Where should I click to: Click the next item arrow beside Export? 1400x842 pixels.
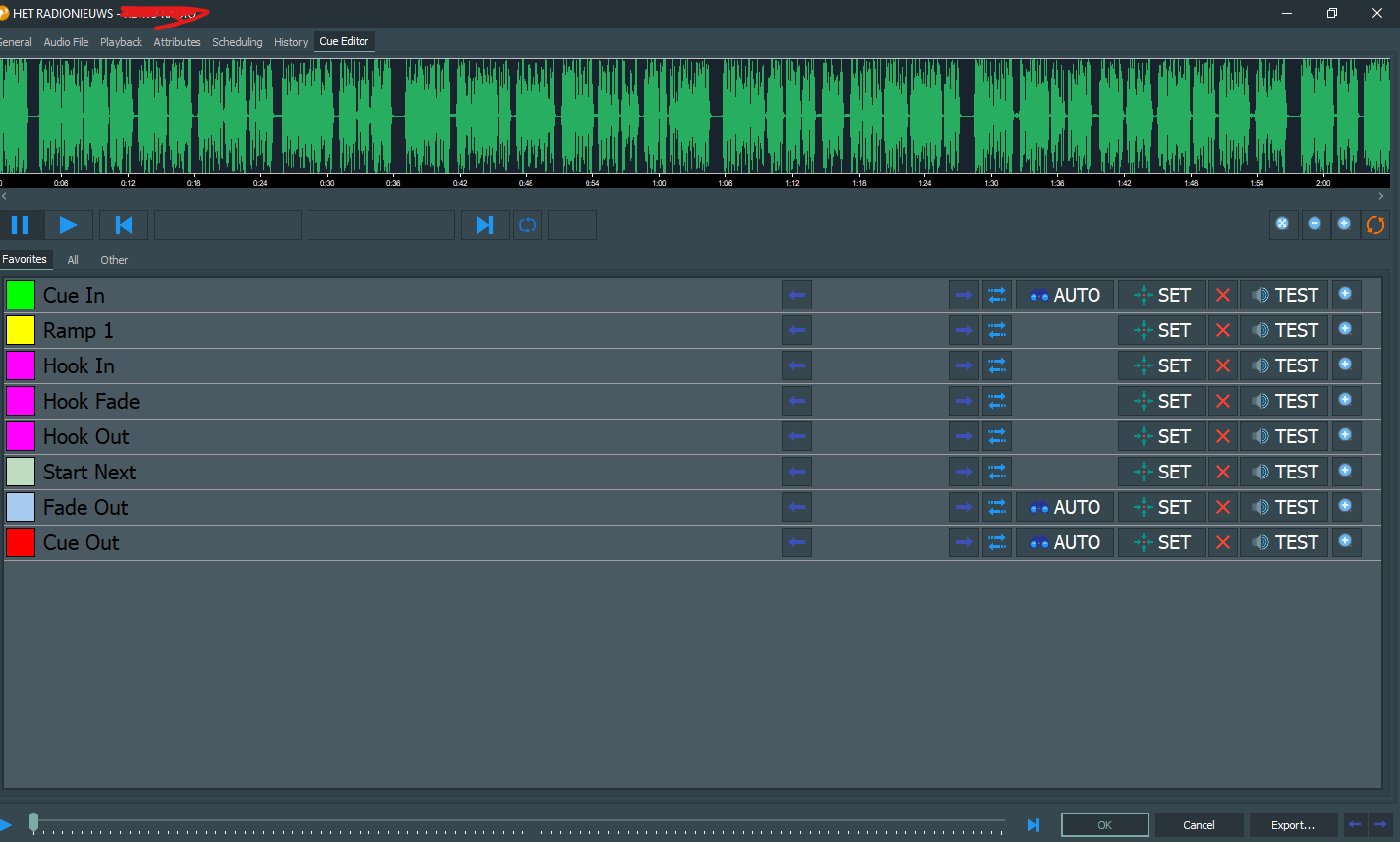[x=1381, y=825]
